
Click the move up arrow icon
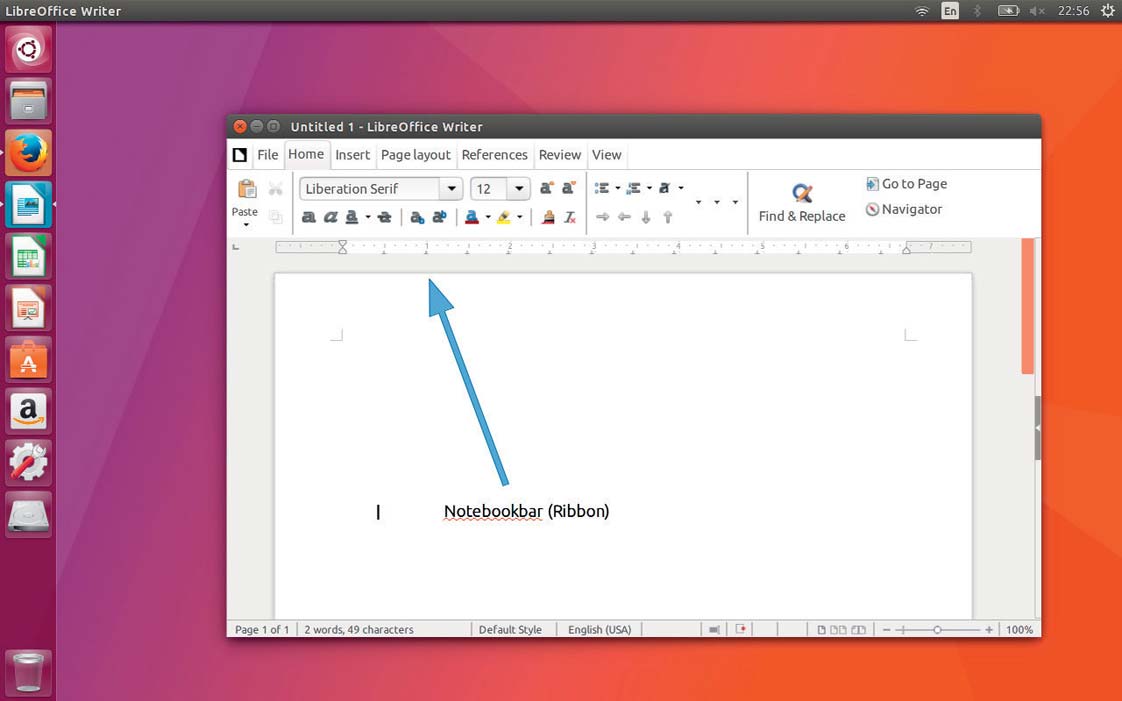coord(668,217)
